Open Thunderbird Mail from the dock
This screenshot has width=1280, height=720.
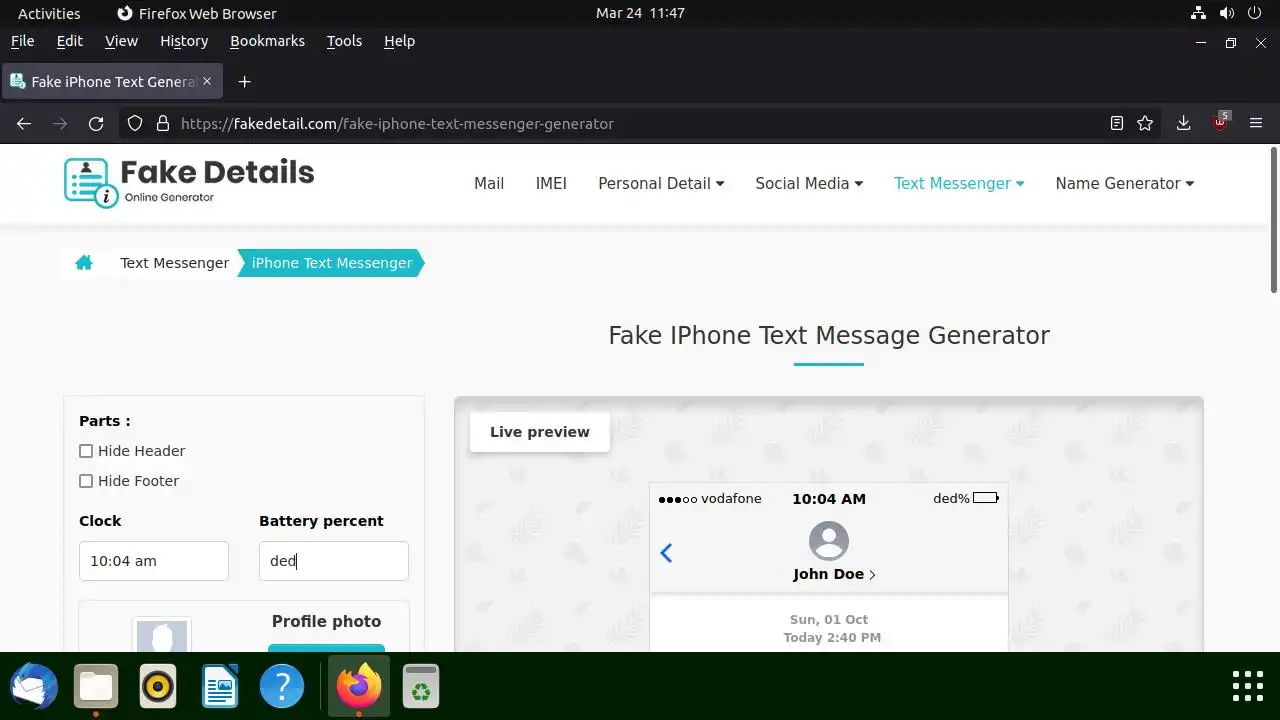click(34, 687)
